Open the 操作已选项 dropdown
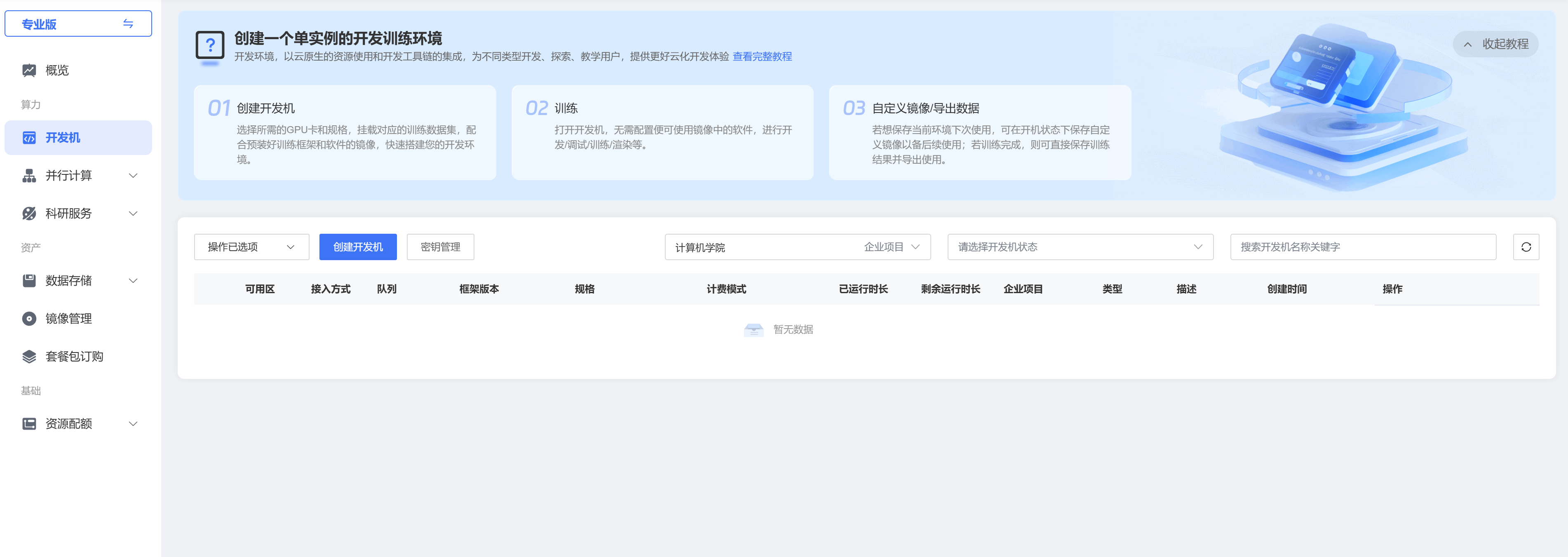The height and width of the screenshot is (557, 1568). click(251, 247)
